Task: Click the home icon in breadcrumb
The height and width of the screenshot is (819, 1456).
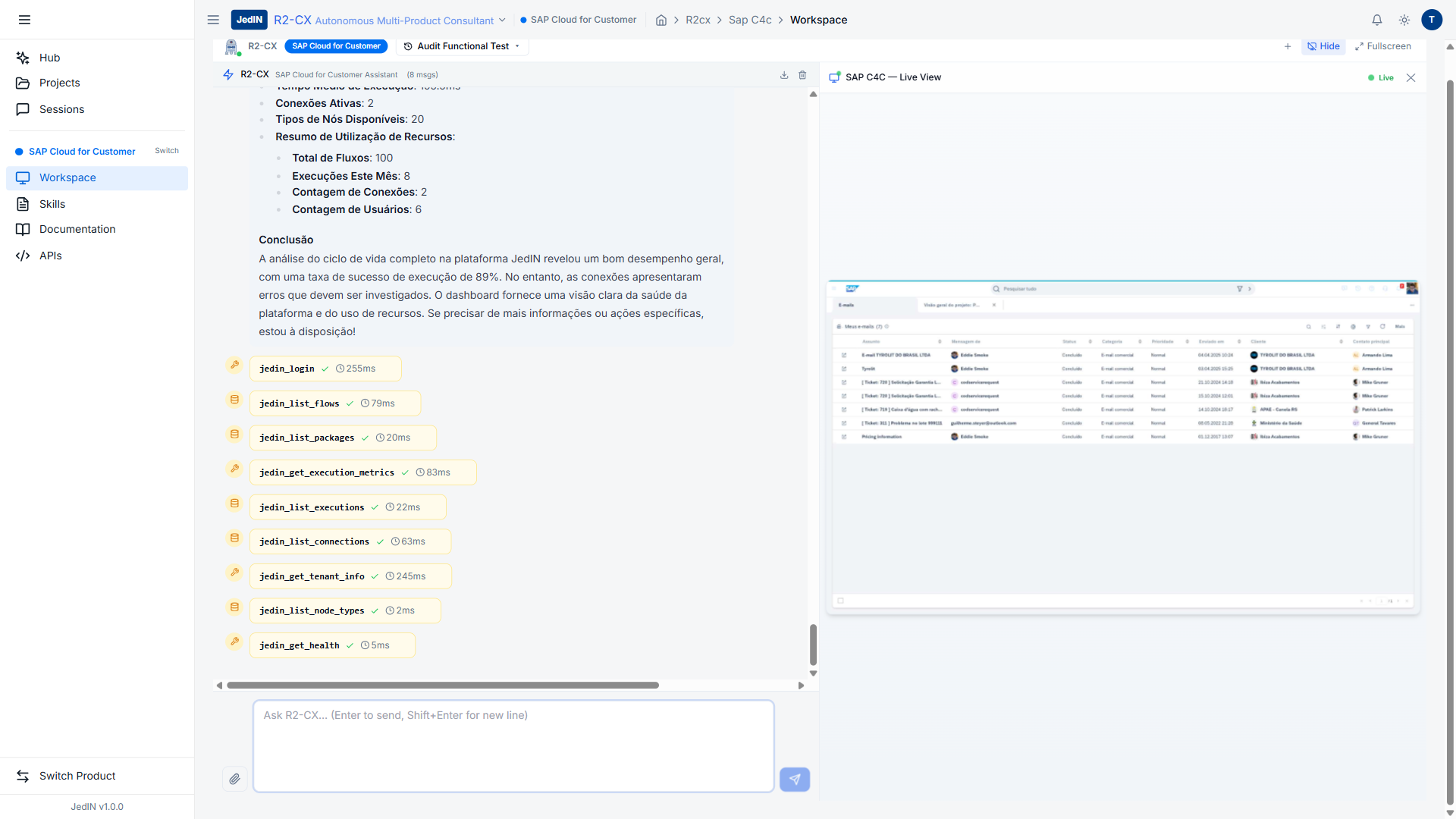Action: (661, 20)
